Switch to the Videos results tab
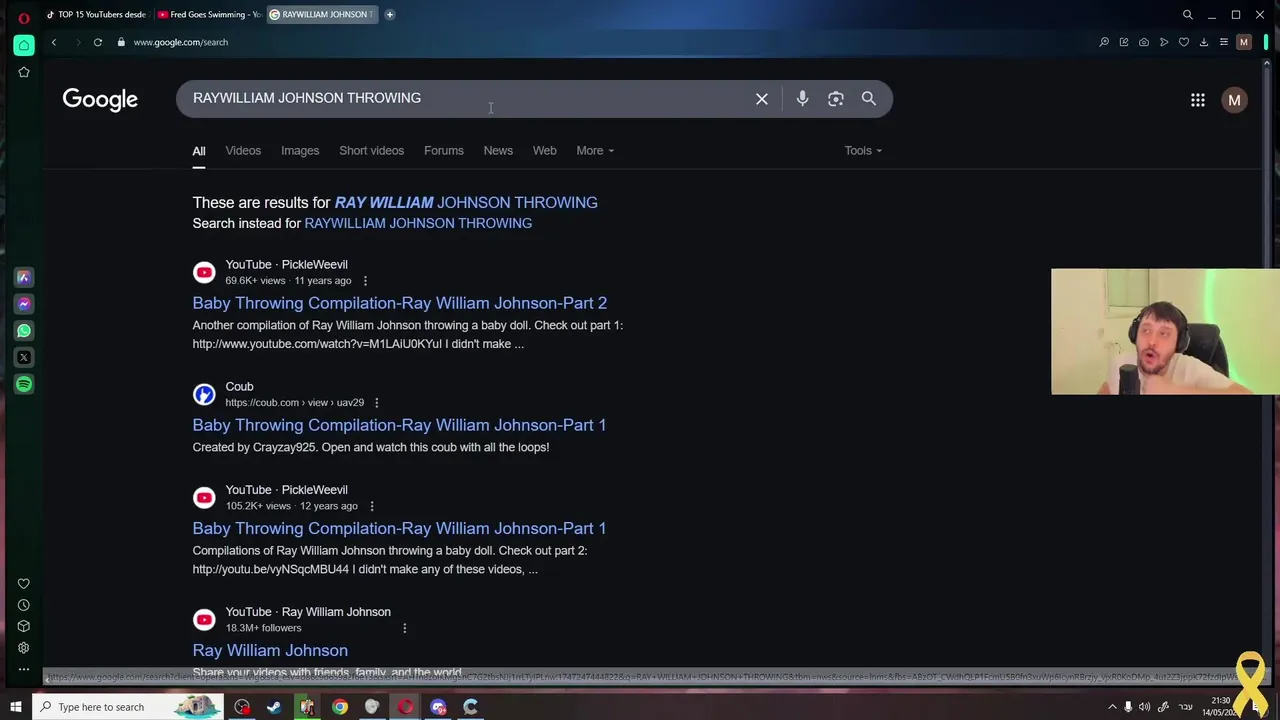Viewport: 1280px width, 720px height. [x=243, y=151]
